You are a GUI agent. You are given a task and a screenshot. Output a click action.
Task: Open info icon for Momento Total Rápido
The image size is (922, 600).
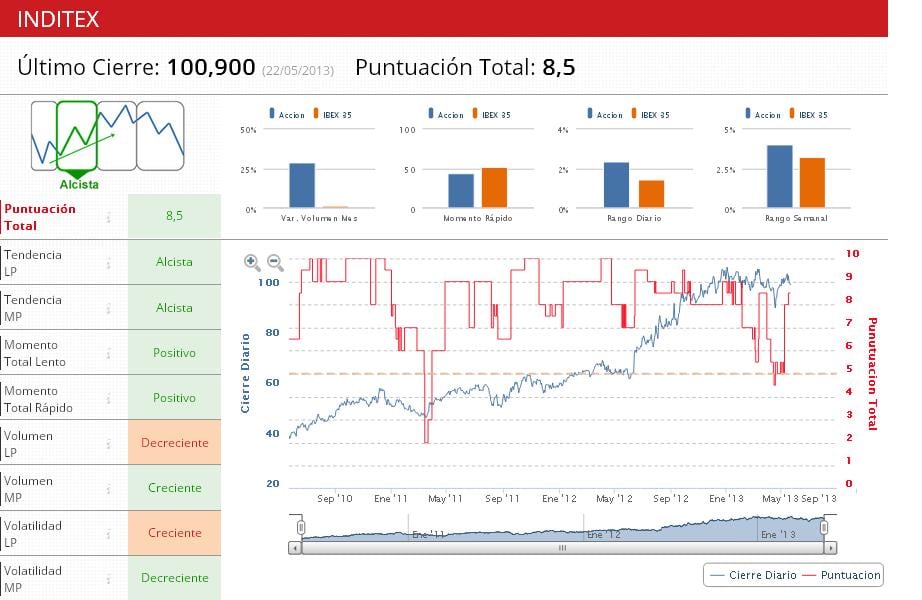[109, 399]
